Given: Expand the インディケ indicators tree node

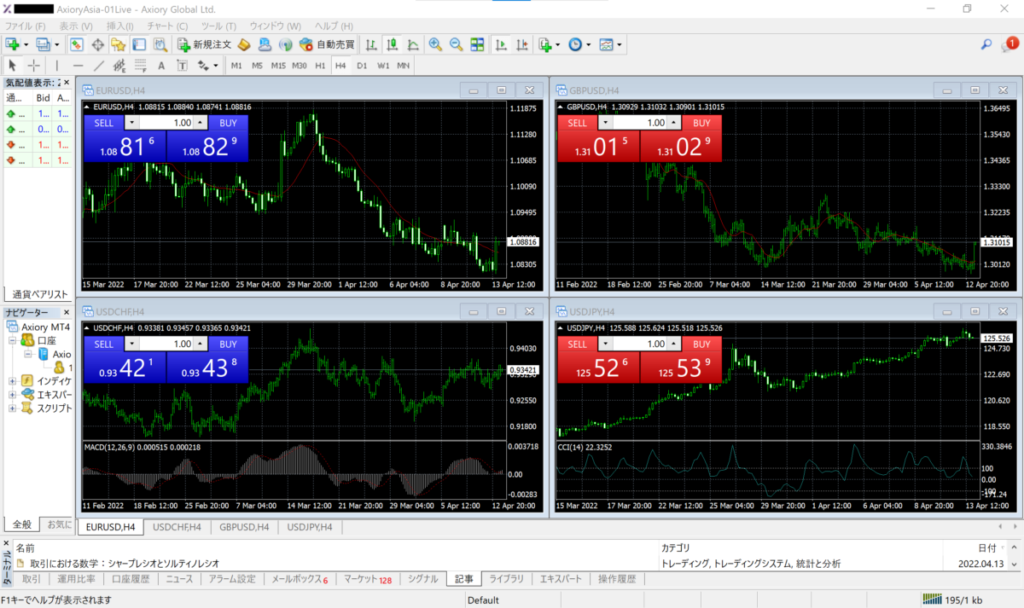Looking at the screenshot, I should click(12, 381).
